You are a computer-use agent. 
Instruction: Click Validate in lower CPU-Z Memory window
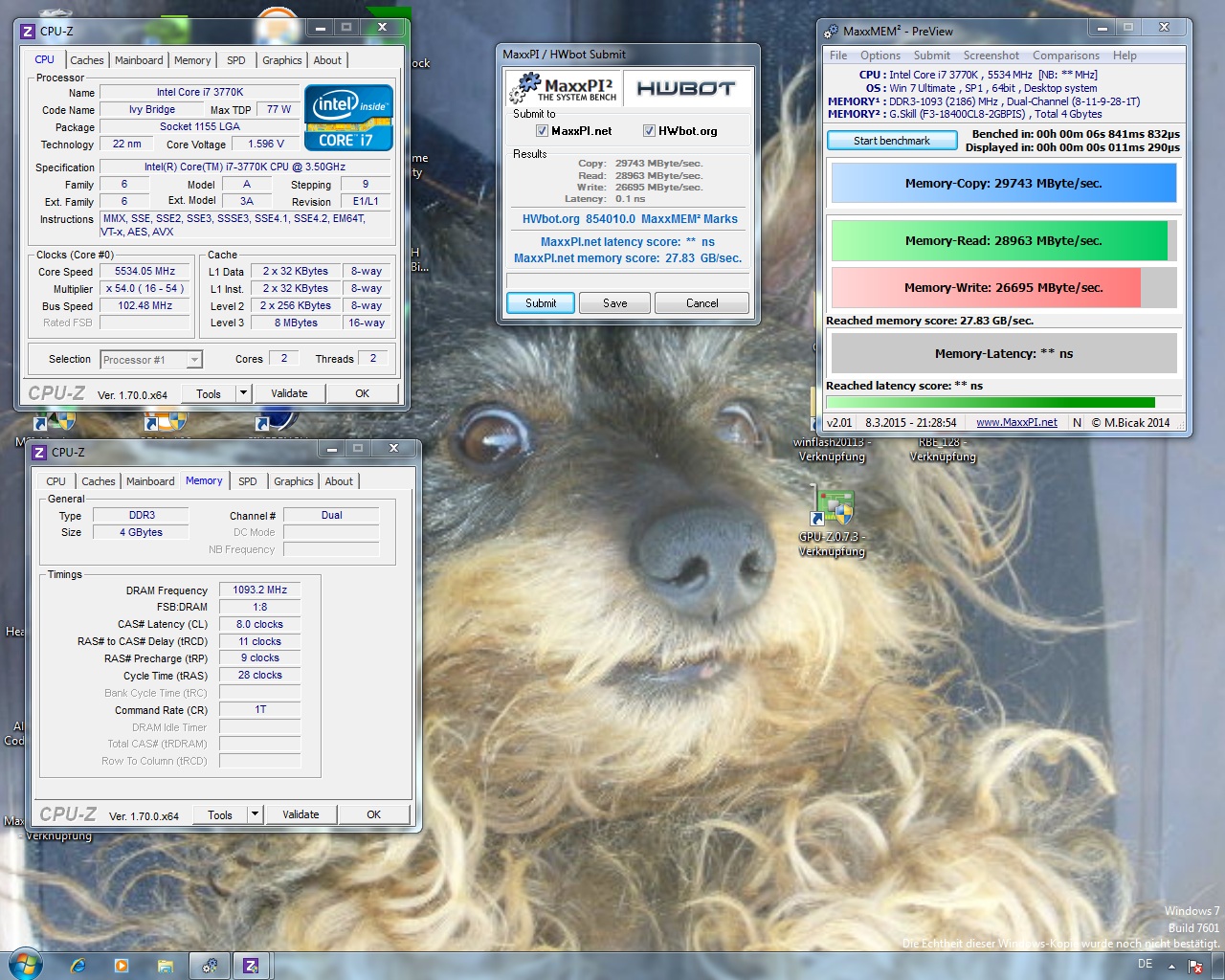click(x=301, y=814)
